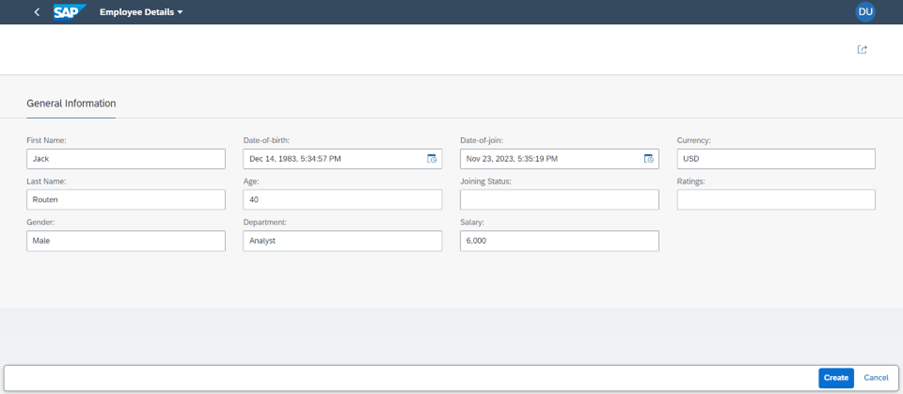The width and height of the screenshot is (903, 394).
Task: Click the 'Salary:' label
Action: click(472, 222)
